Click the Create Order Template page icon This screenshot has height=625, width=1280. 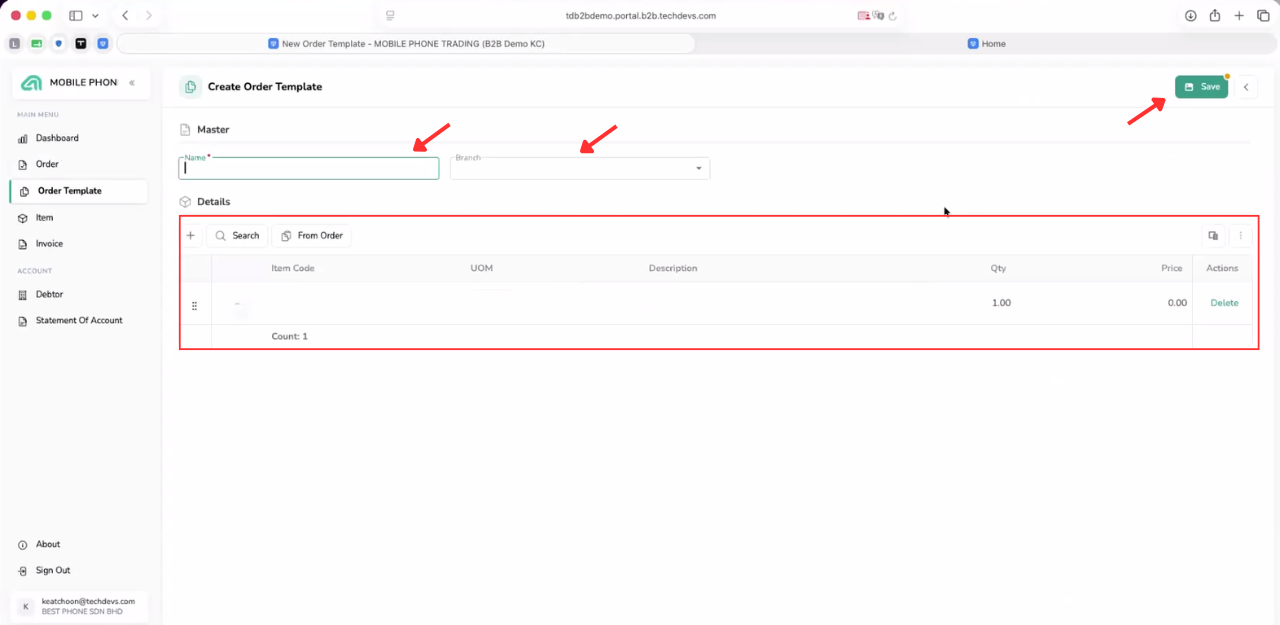190,87
